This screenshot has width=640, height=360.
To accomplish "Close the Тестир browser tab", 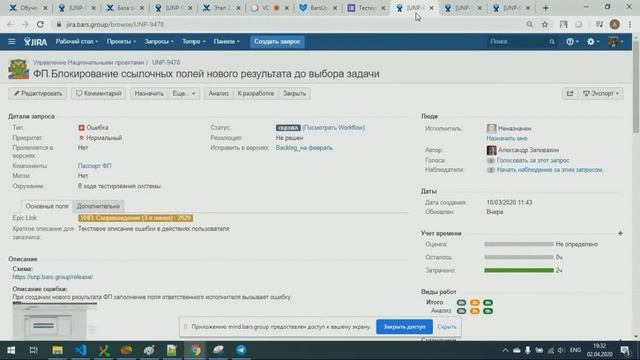I will pos(383,8).
